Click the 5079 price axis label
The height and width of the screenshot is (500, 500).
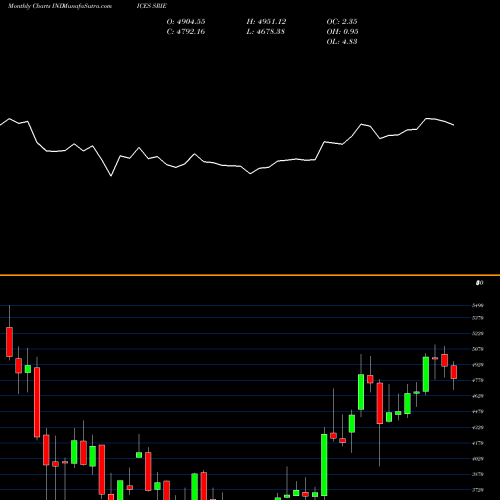[478, 349]
